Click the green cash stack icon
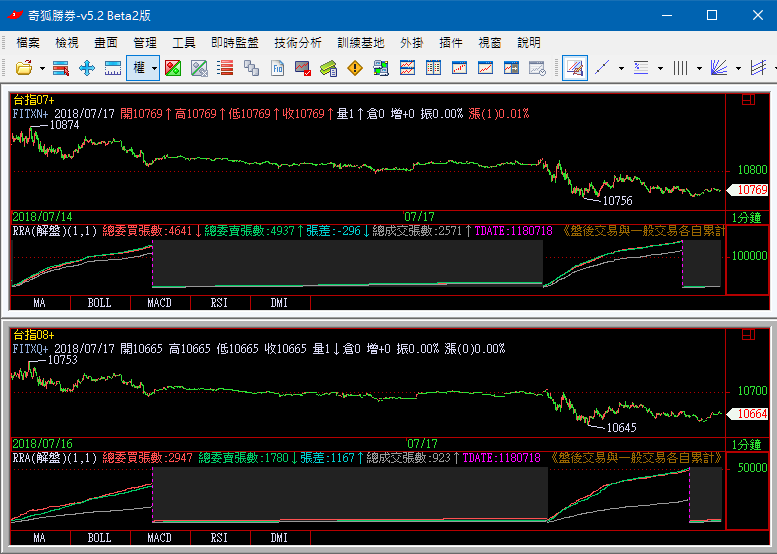The width and height of the screenshot is (777, 554). click(329, 68)
